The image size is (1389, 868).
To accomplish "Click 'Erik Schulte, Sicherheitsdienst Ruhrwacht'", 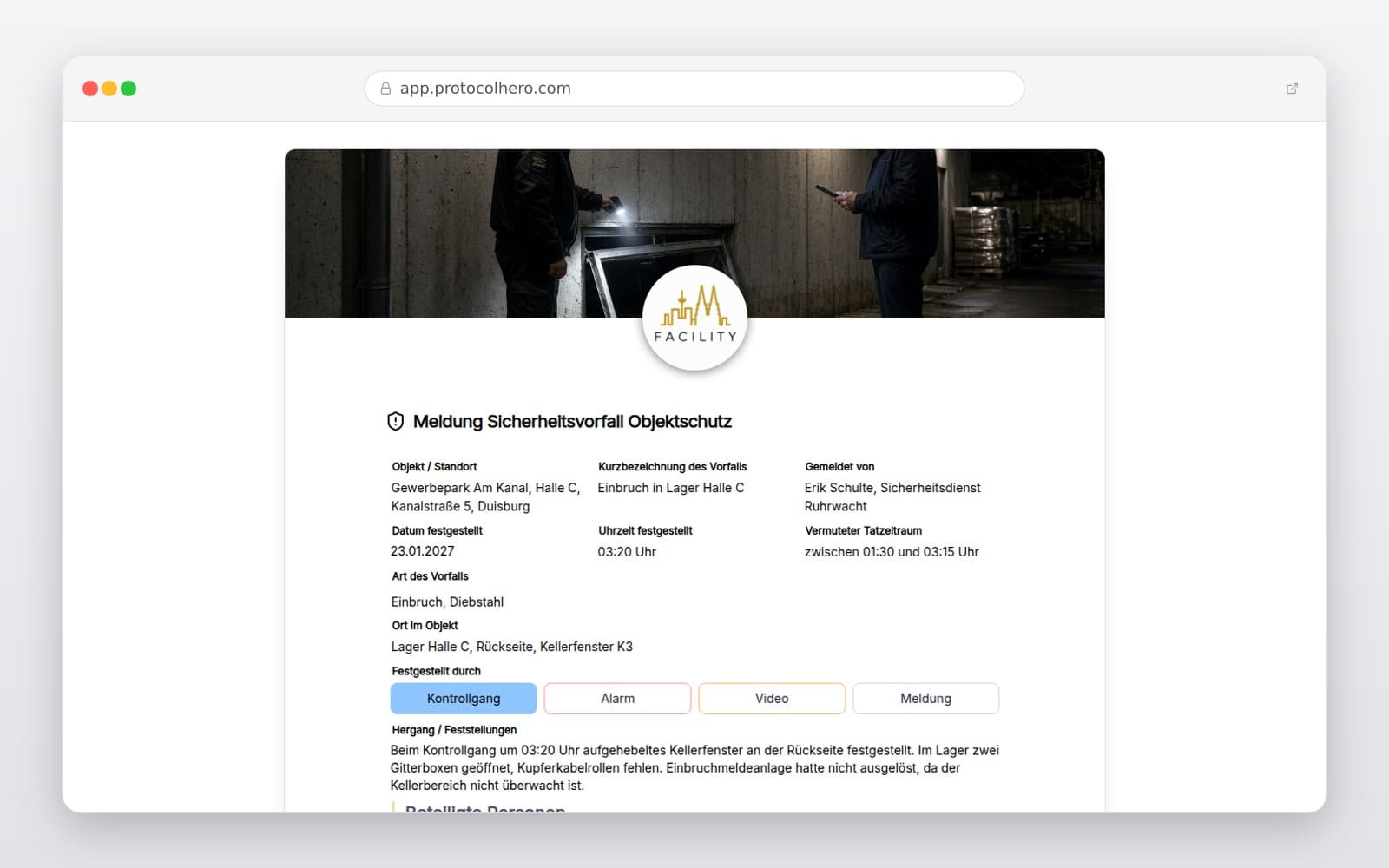I will pyautogui.click(x=892, y=497).
